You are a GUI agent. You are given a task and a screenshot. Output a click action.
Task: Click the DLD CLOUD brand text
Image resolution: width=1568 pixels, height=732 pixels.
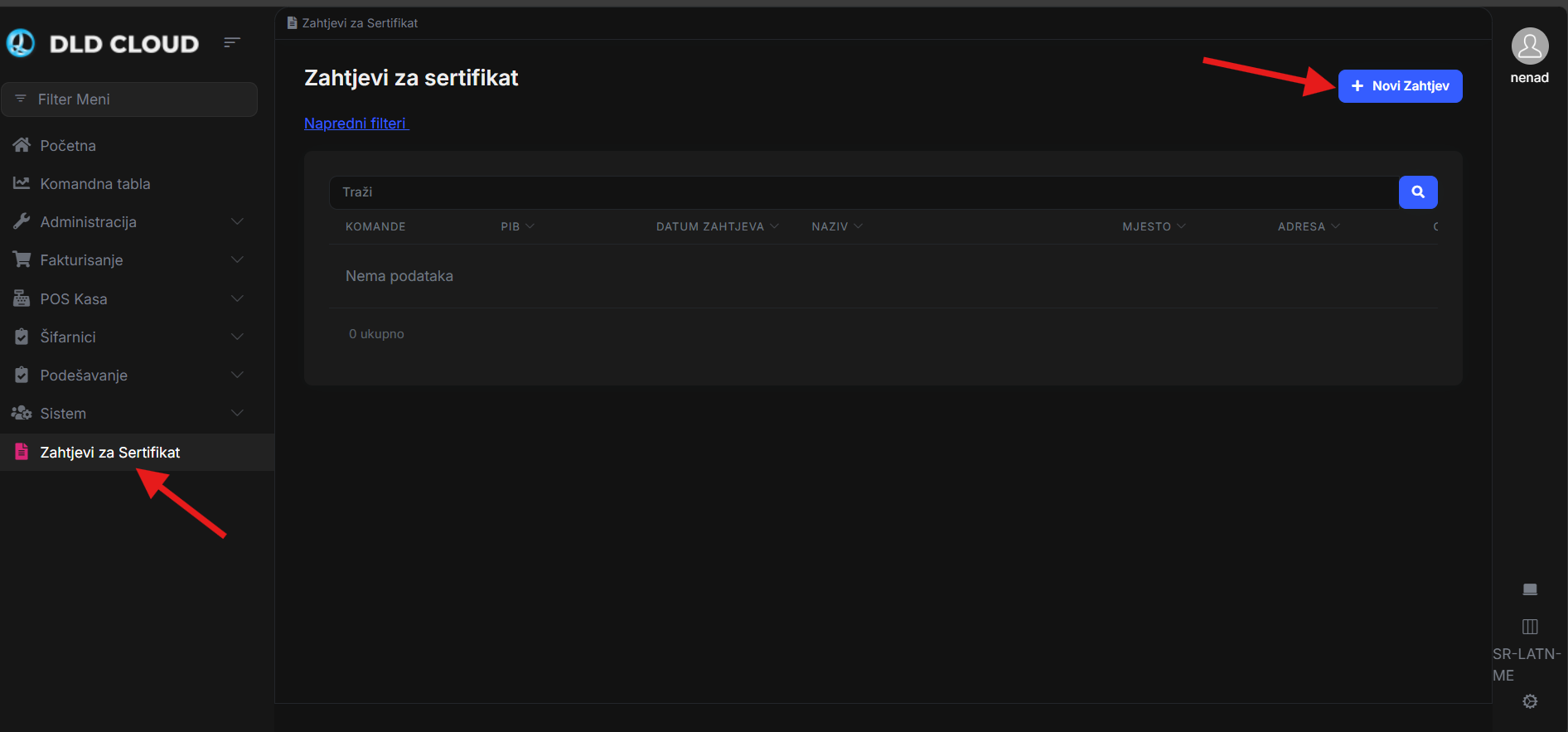click(x=124, y=44)
